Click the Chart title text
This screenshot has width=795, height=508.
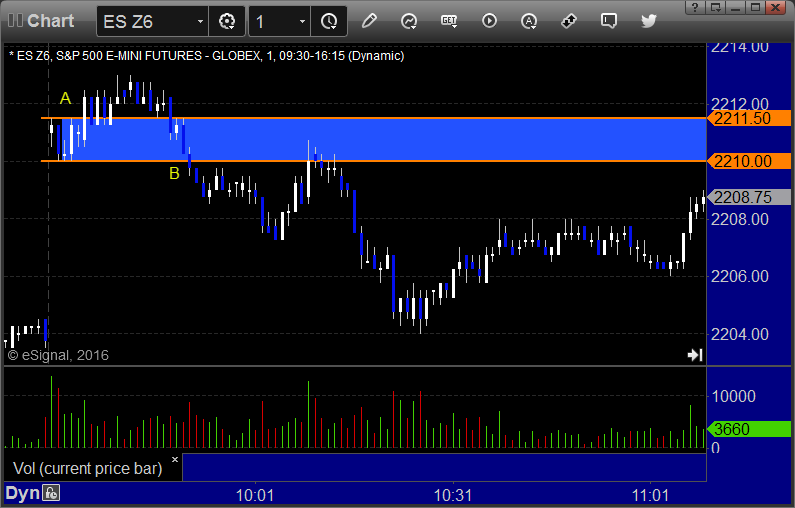(x=51, y=21)
